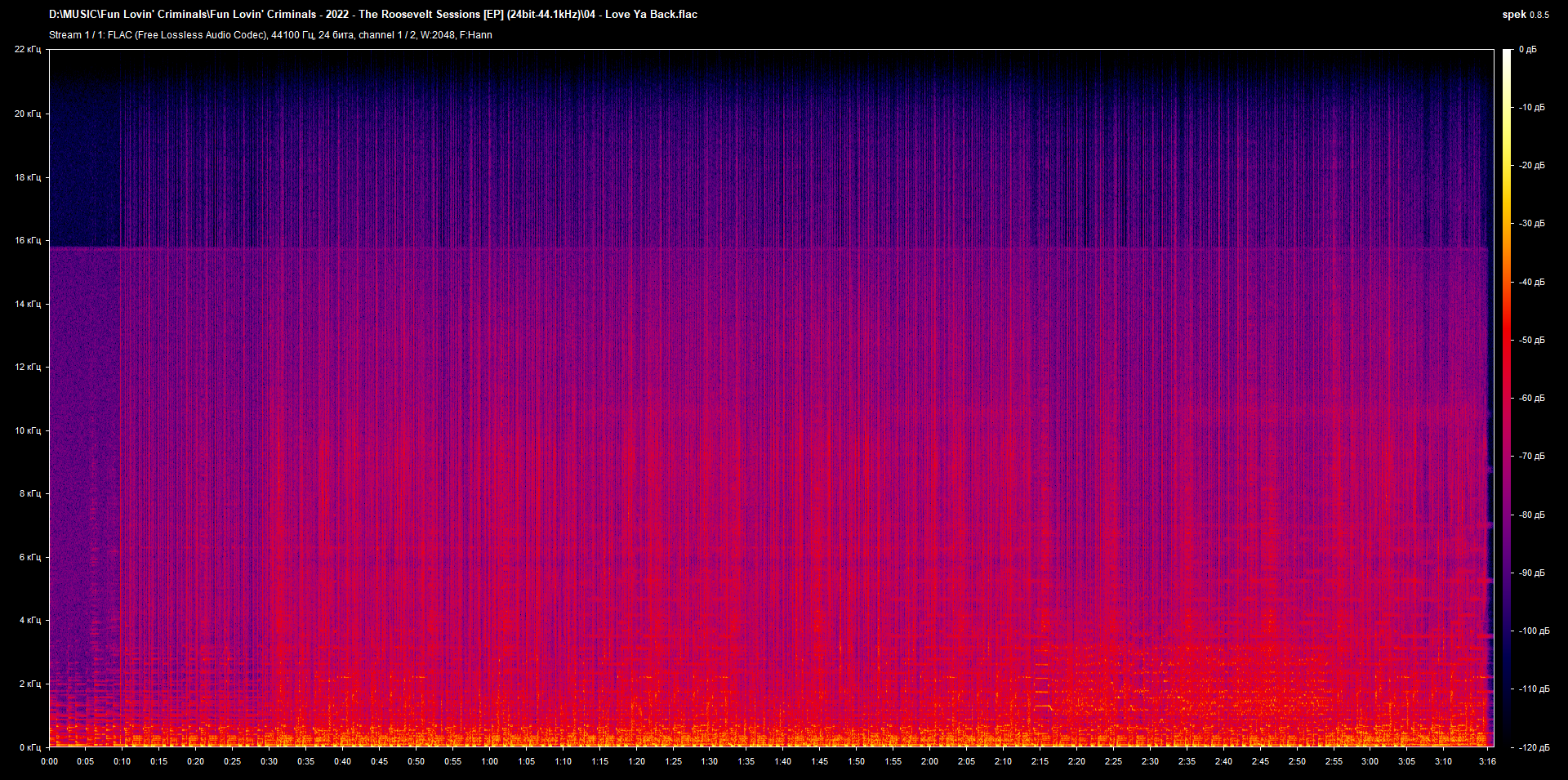Click the 4 кГц frequency axis label

[29, 620]
